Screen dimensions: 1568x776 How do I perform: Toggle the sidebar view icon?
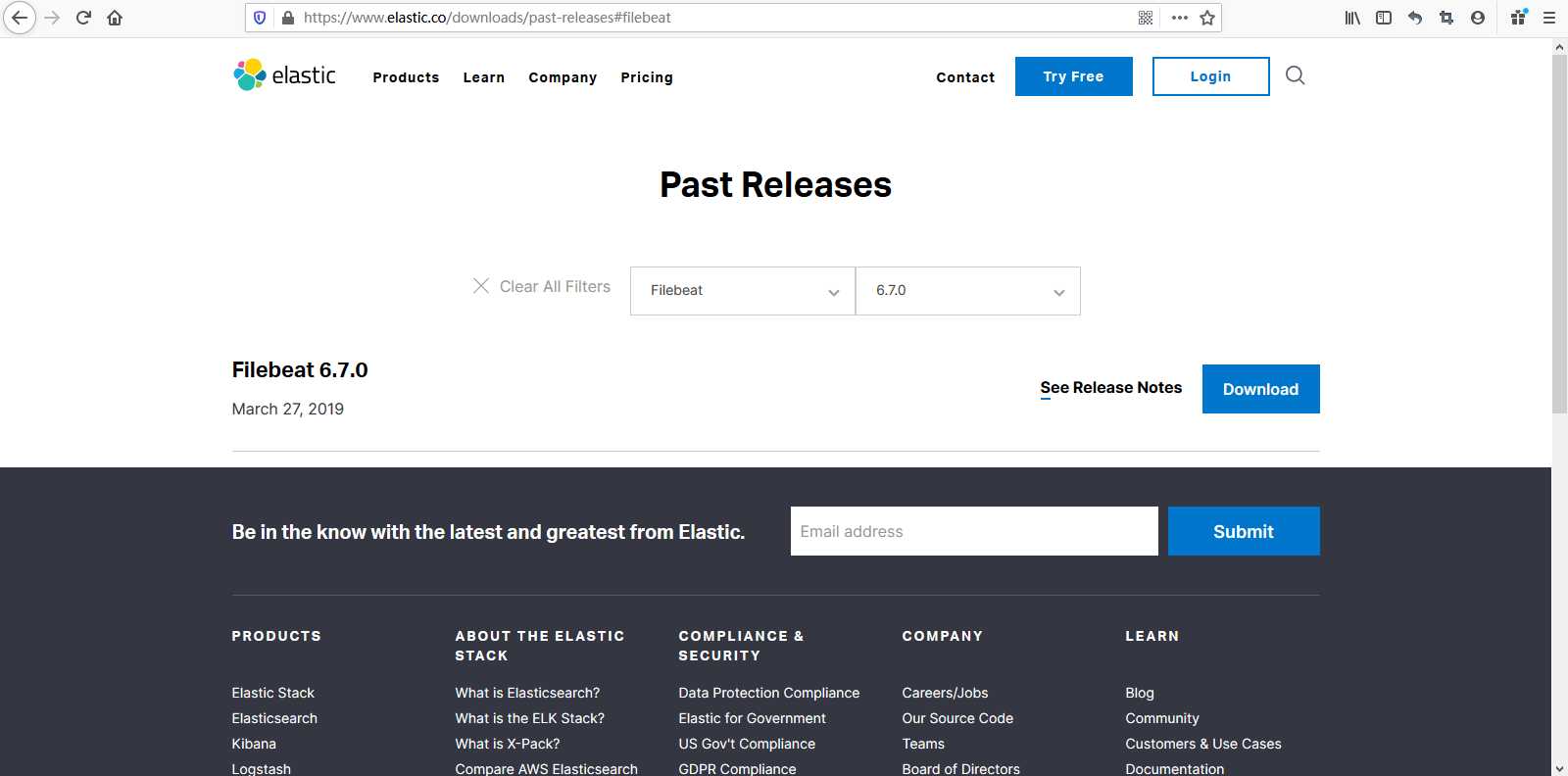pyautogui.click(x=1384, y=18)
